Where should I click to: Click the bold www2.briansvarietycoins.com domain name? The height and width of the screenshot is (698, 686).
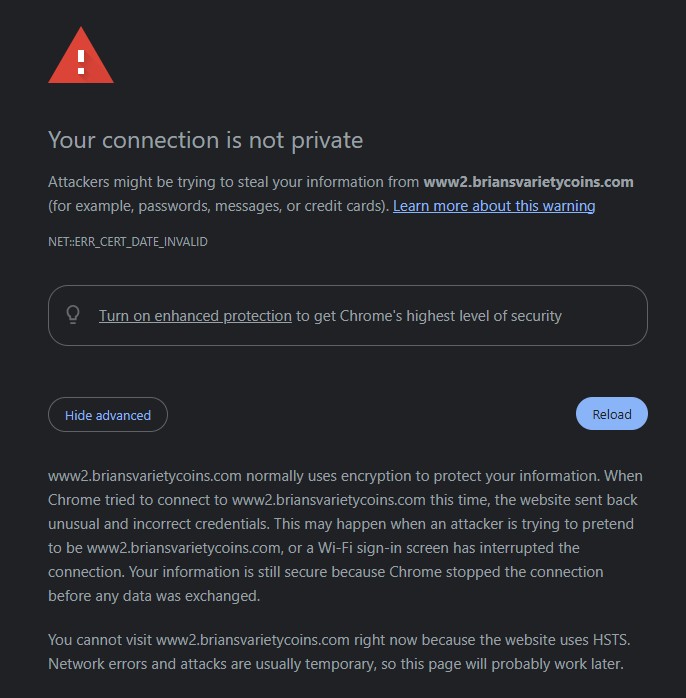528,182
